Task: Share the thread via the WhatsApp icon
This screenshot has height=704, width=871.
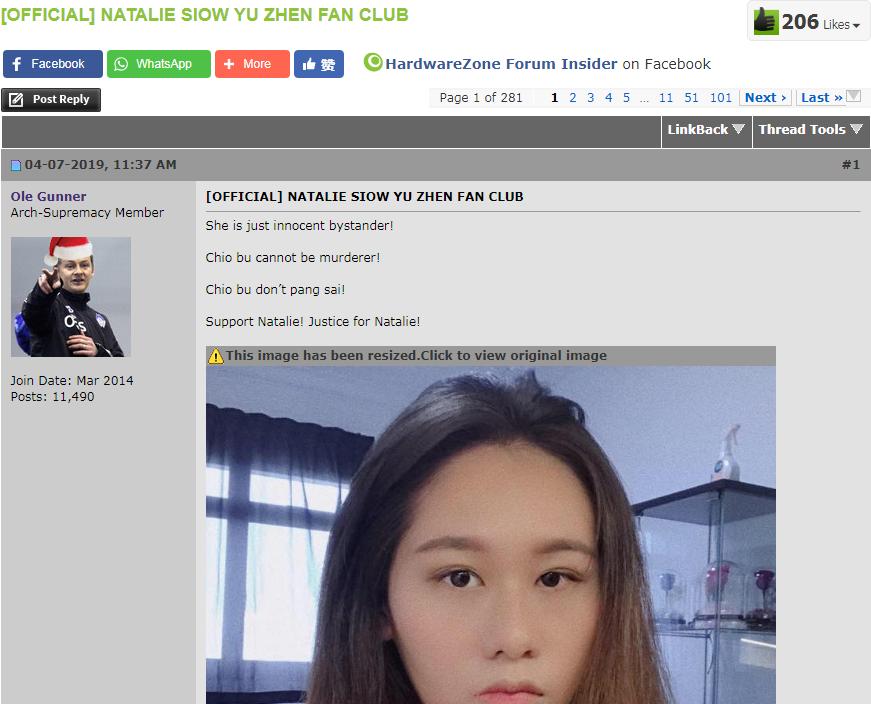Action: tap(120, 64)
